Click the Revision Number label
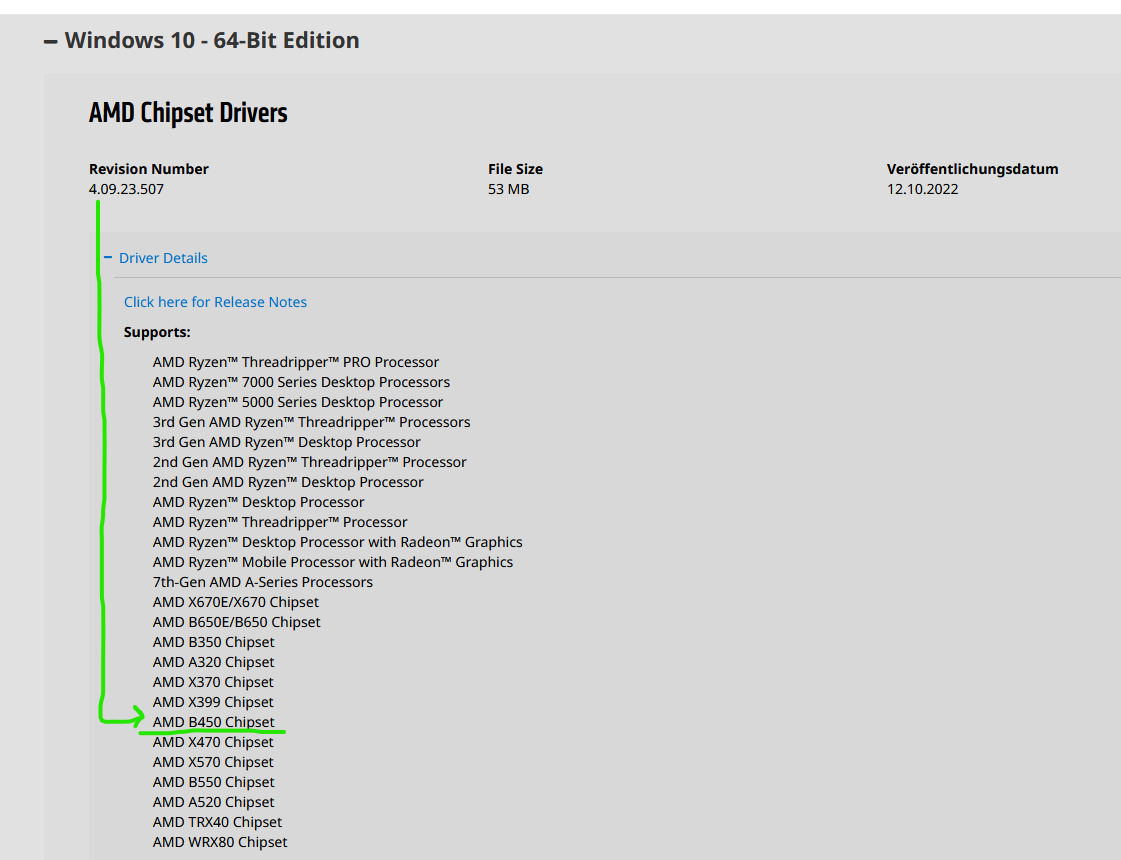Image resolution: width=1121 pixels, height=860 pixels. [x=149, y=169]
